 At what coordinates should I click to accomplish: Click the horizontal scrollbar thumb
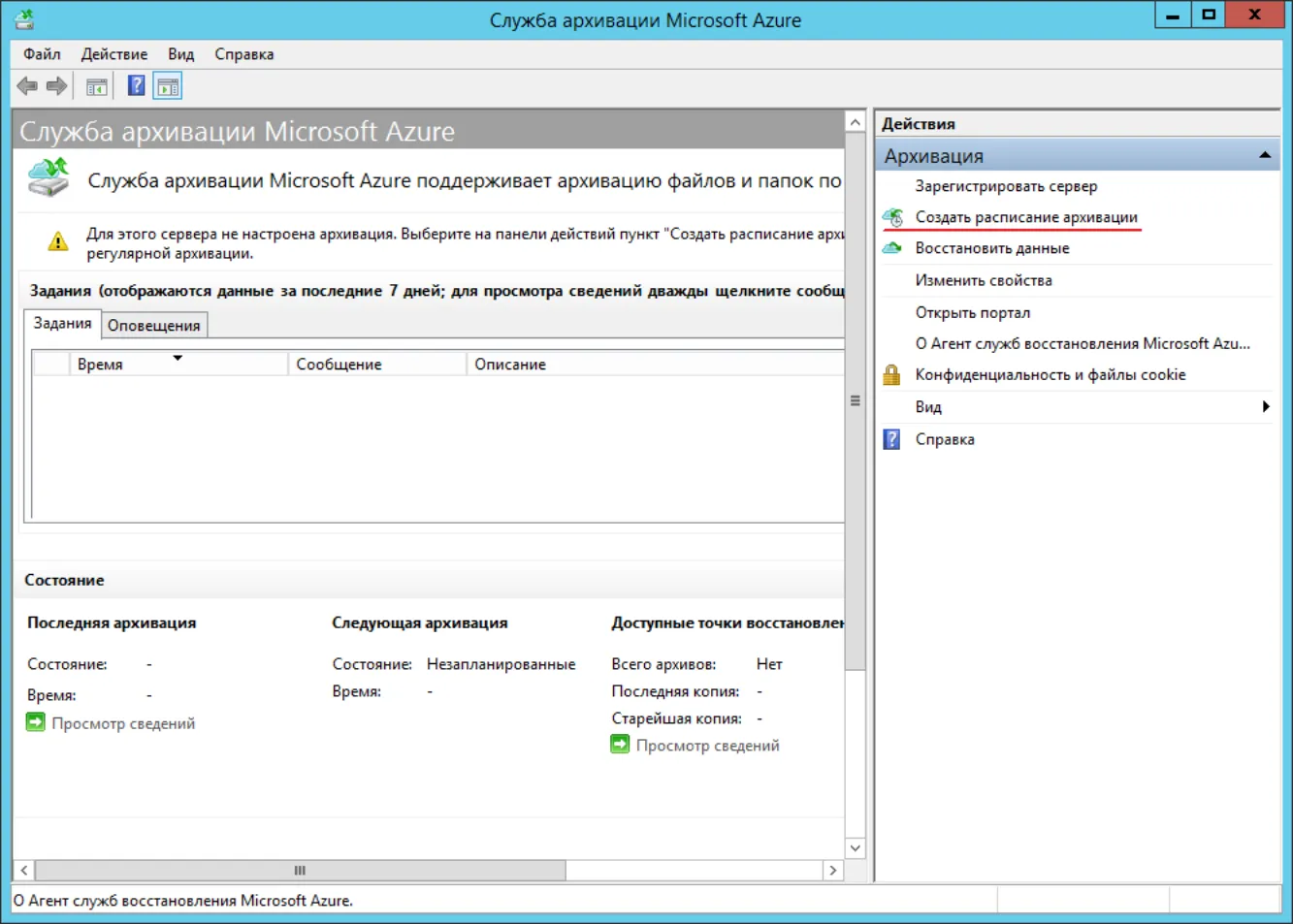pyautogui.click(x=300, y=871)
